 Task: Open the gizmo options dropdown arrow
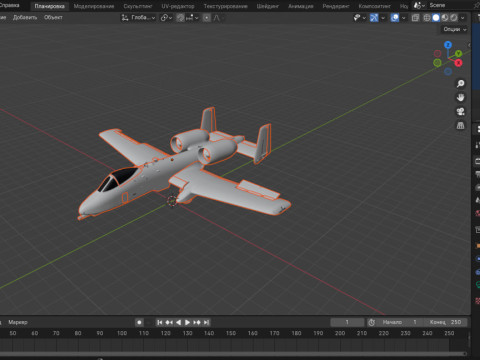(x=383, y=18)
